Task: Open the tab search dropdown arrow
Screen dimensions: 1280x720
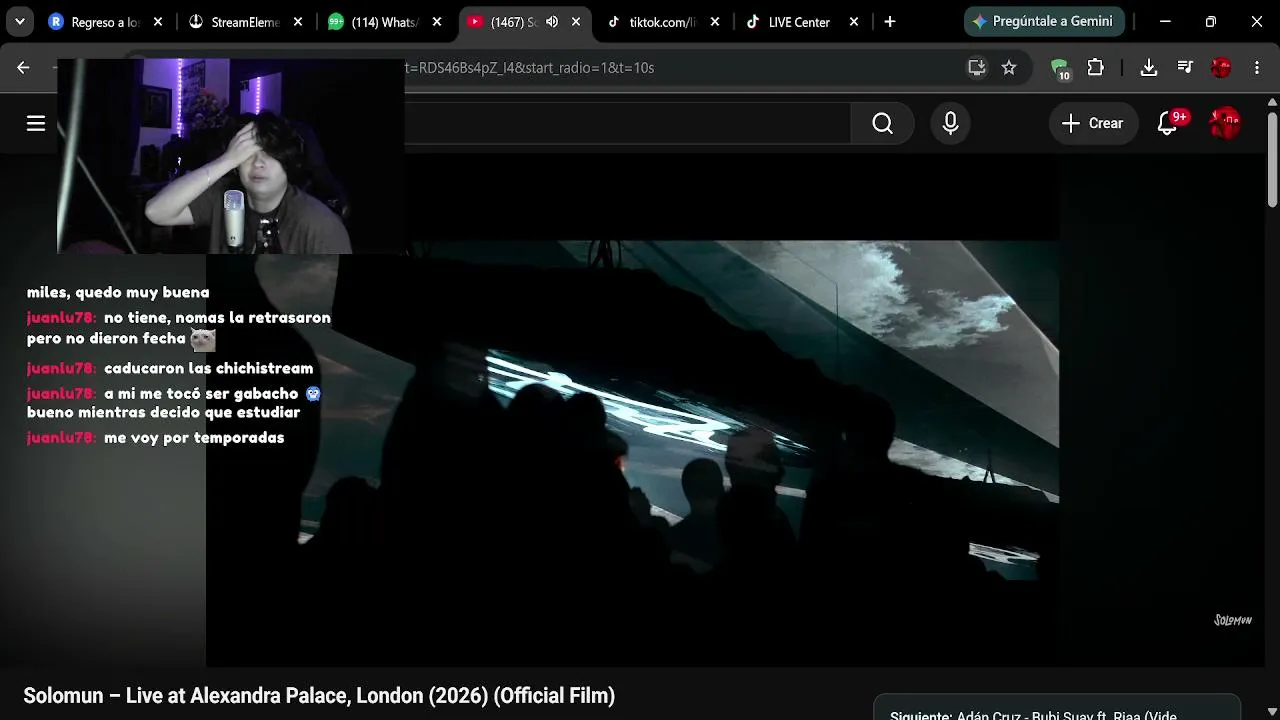Action: [x=20, y=22]
